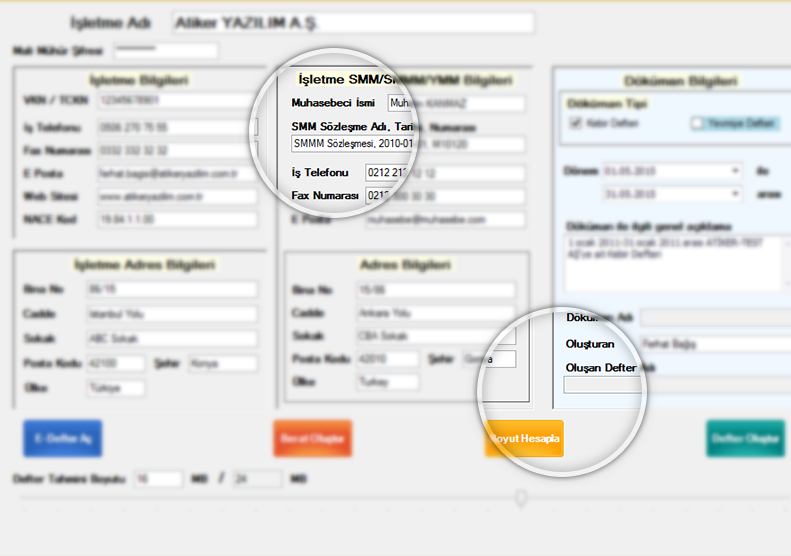Click the Oluşan Defter Adı field

[x=677, y=385]
